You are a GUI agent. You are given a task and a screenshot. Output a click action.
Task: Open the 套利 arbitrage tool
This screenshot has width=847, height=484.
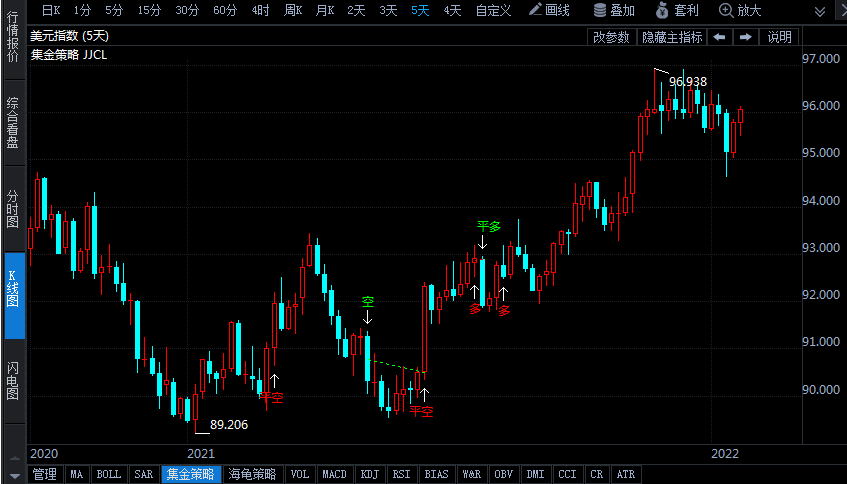pyautogui.click(x=677, y=10)
